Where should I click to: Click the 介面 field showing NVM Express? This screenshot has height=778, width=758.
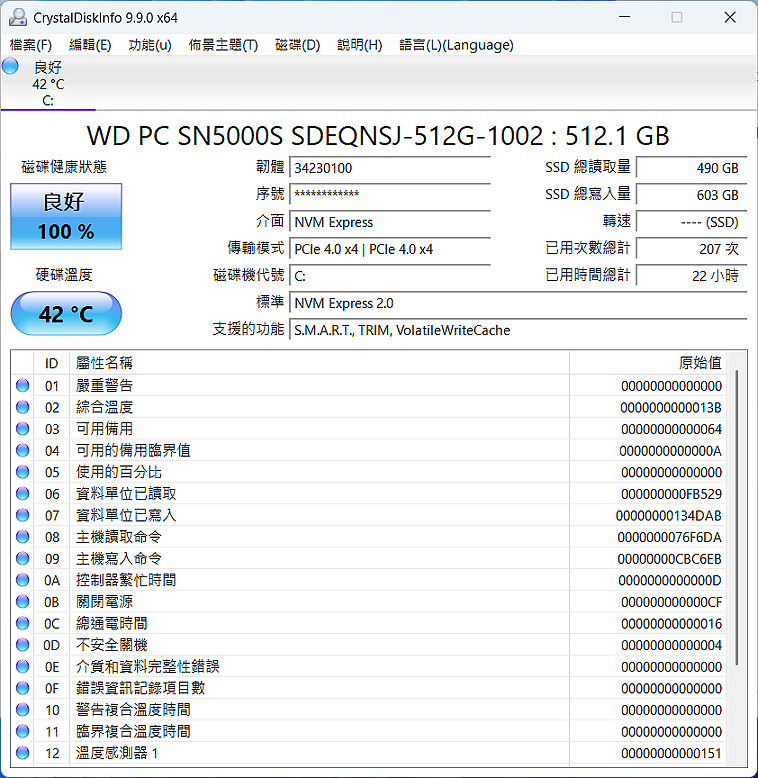coord(390,222)
